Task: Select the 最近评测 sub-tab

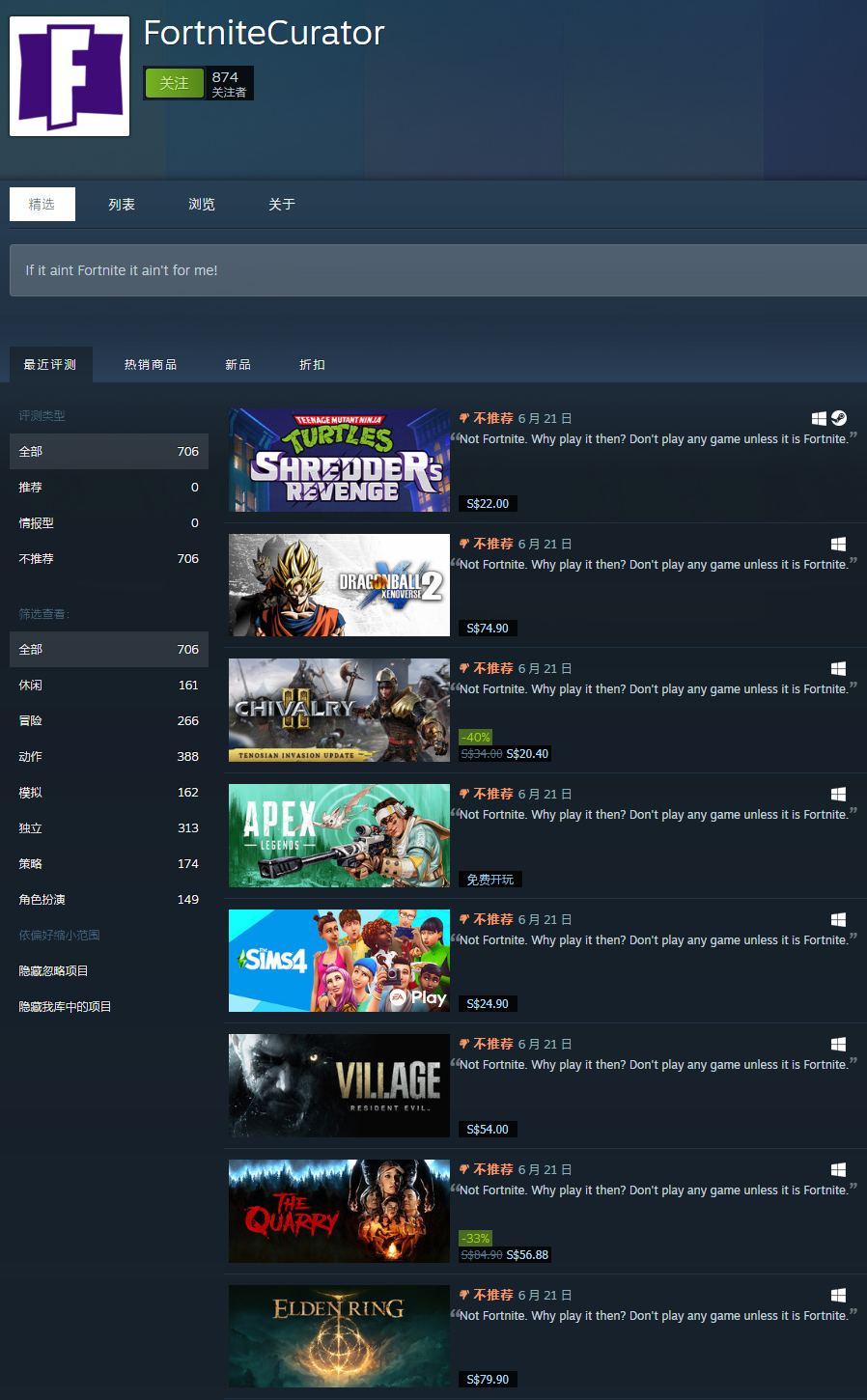Action: coord(50,364)
